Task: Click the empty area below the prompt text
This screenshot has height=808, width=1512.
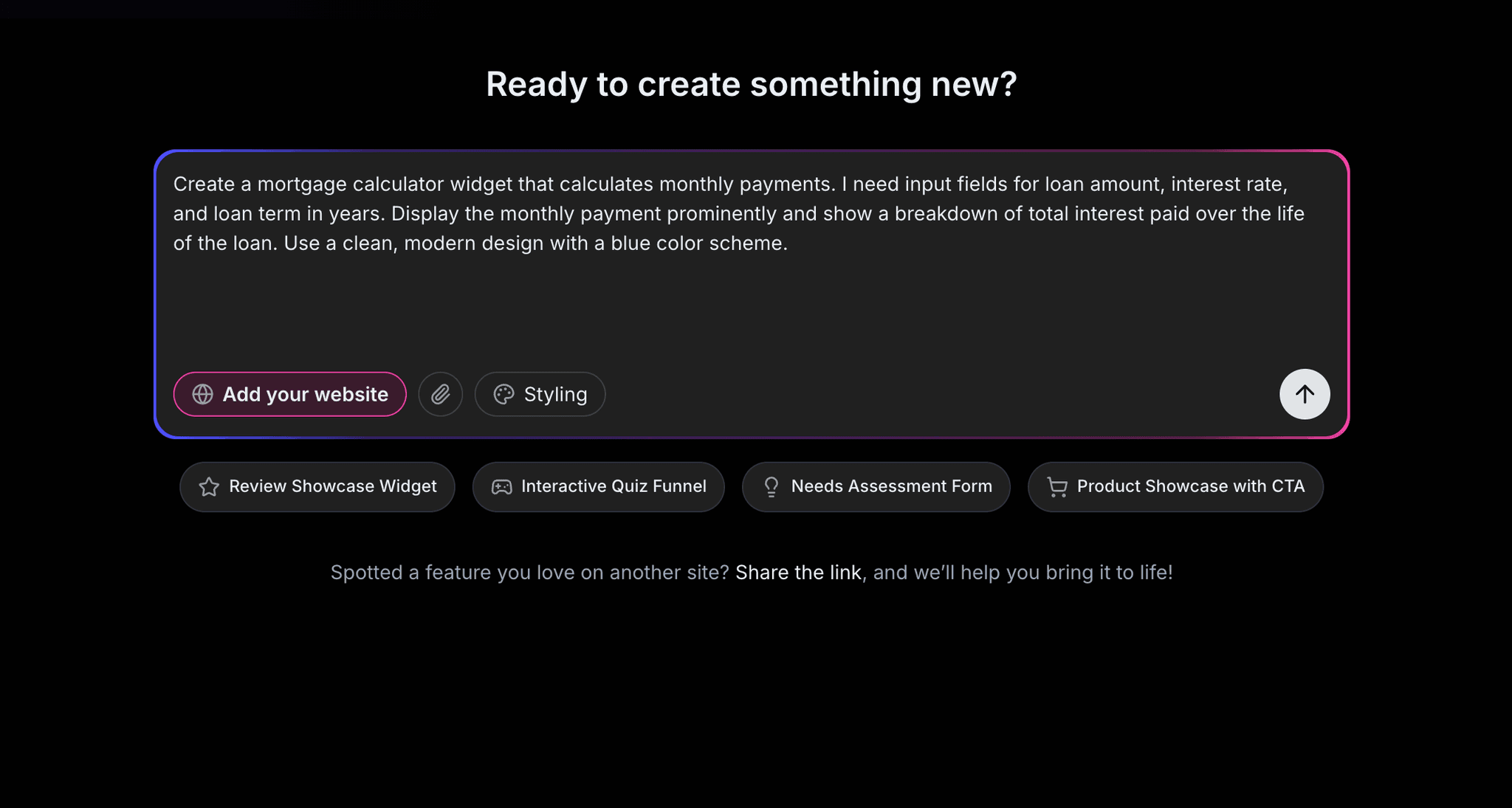Action: tap(738, 310)
